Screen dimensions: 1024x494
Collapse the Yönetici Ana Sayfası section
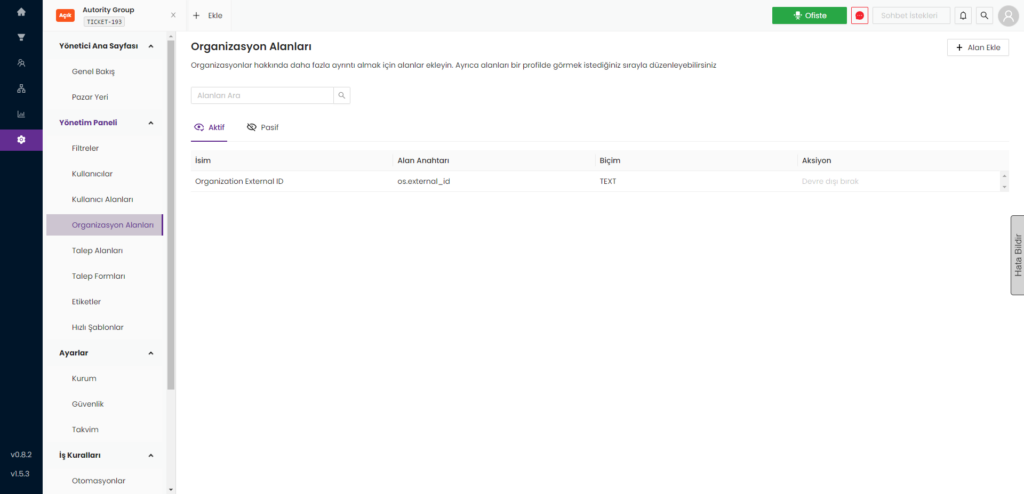pyautogui.click(x=151, y=46)
